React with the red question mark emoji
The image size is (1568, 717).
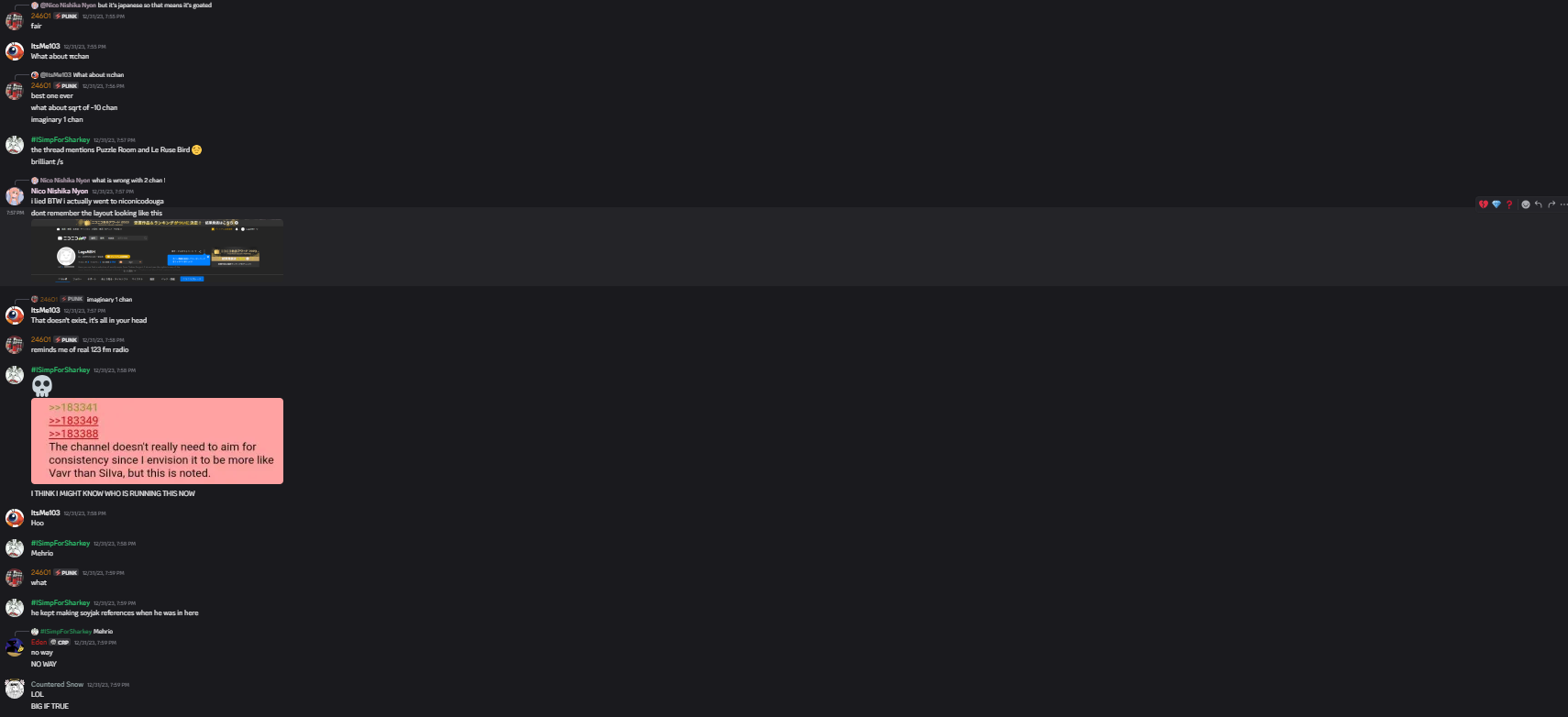[x=1509, y=204]
